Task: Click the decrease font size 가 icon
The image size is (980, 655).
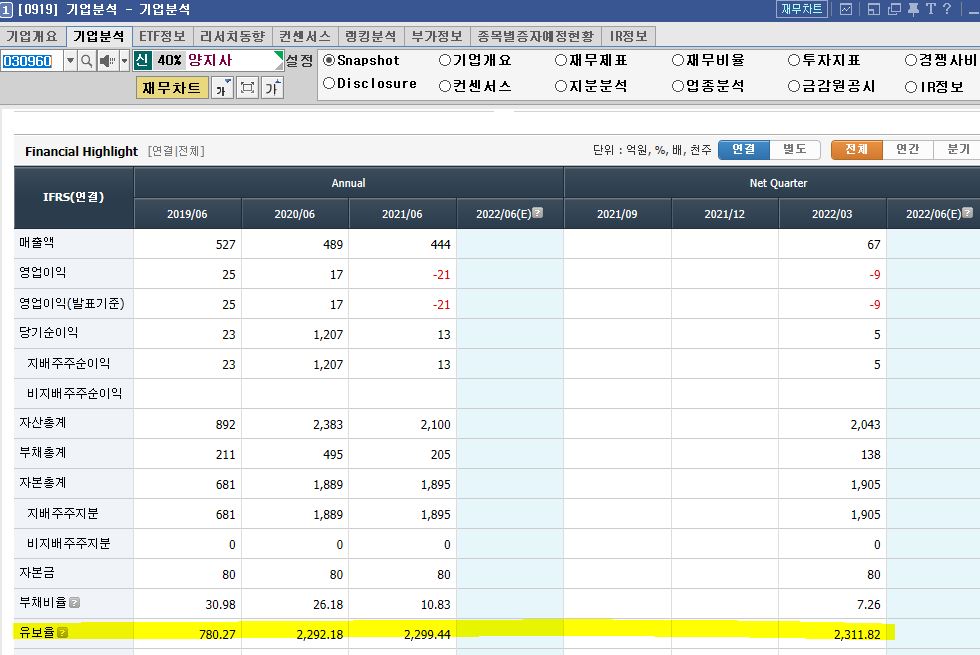Action: tap(222, 88)
